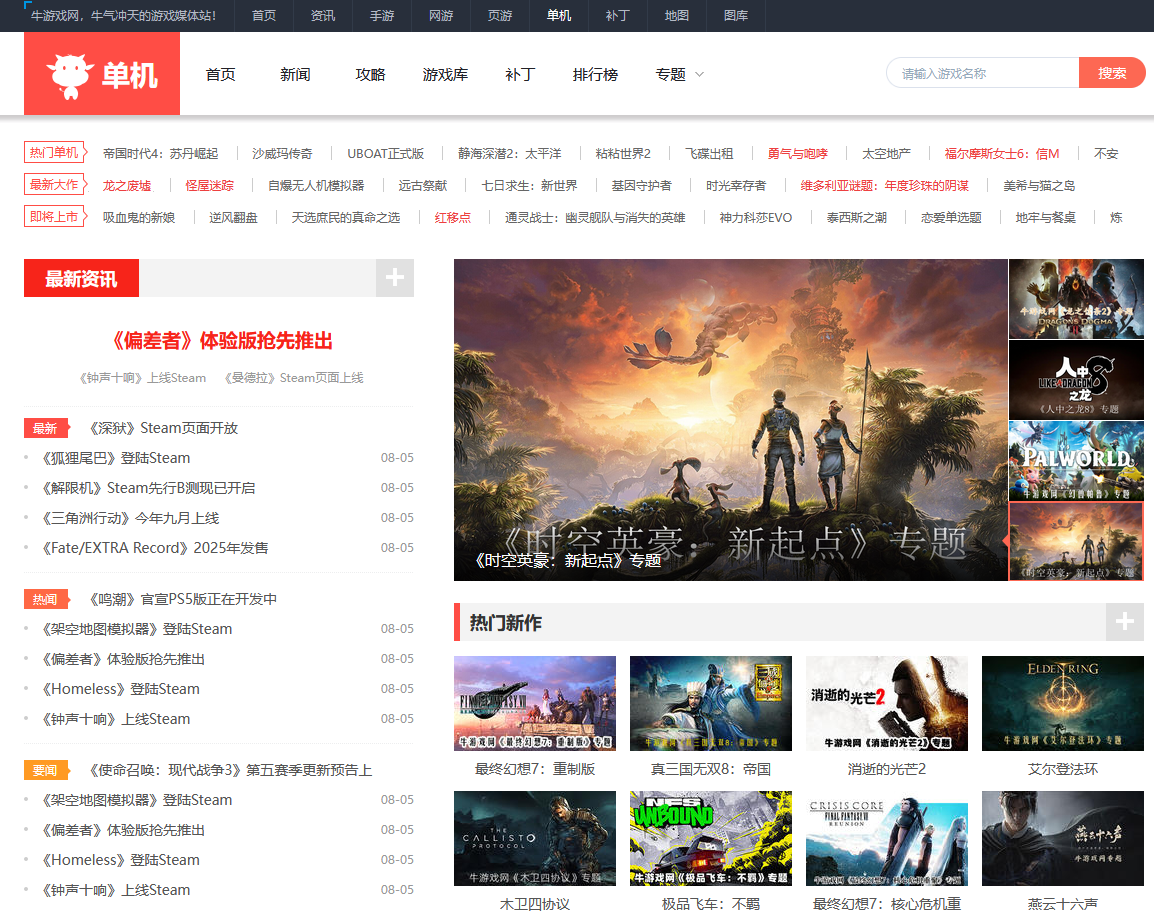Open the Elden Ring game cover
Screen dimensions: 1154x922
(x=1062, y=703)
